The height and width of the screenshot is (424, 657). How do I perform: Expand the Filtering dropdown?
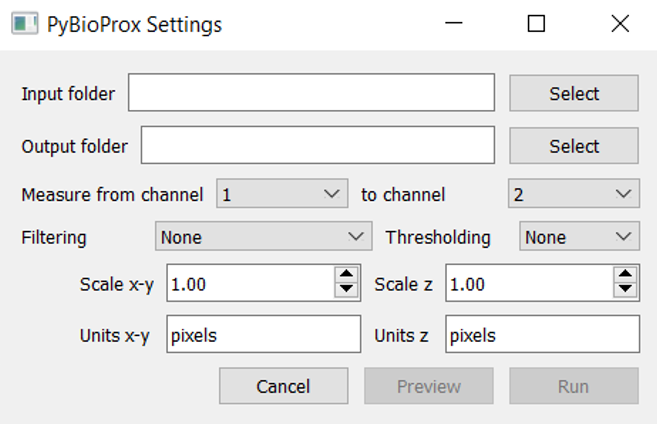263,237
